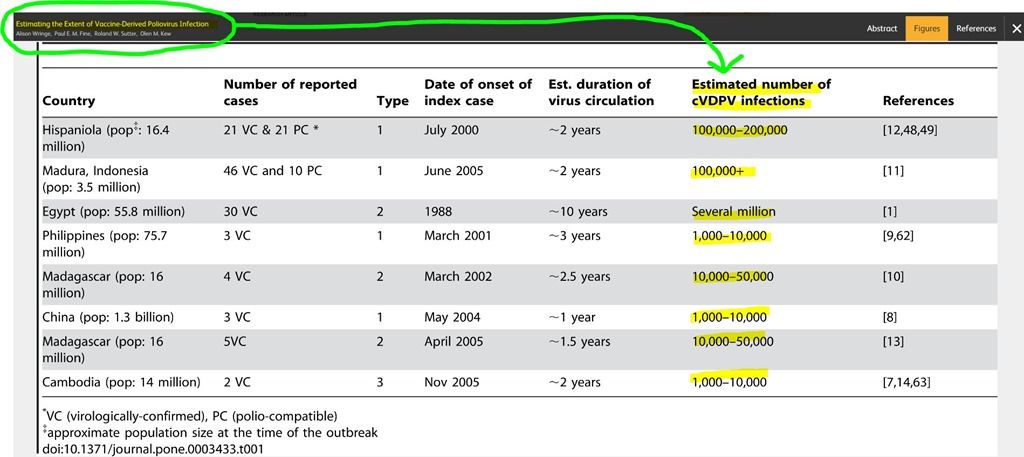Open reference [10] for Madagascar 2002 outbreak

[x=893, y=276]
